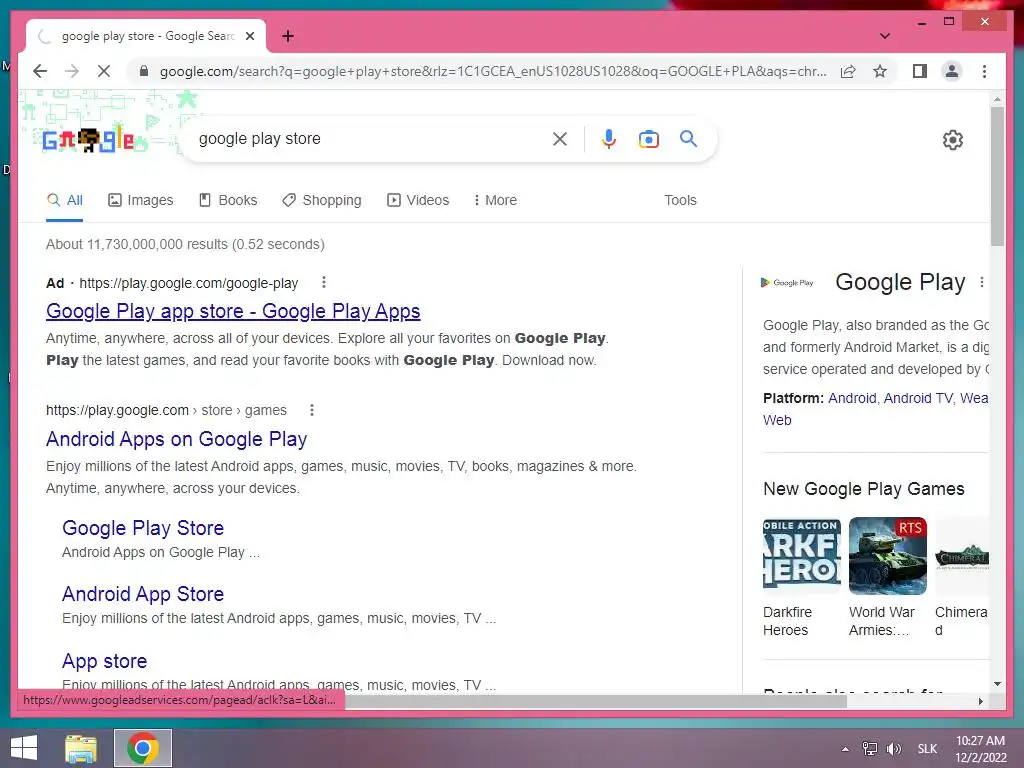Start voice search with the microphone

coord(609,138)
